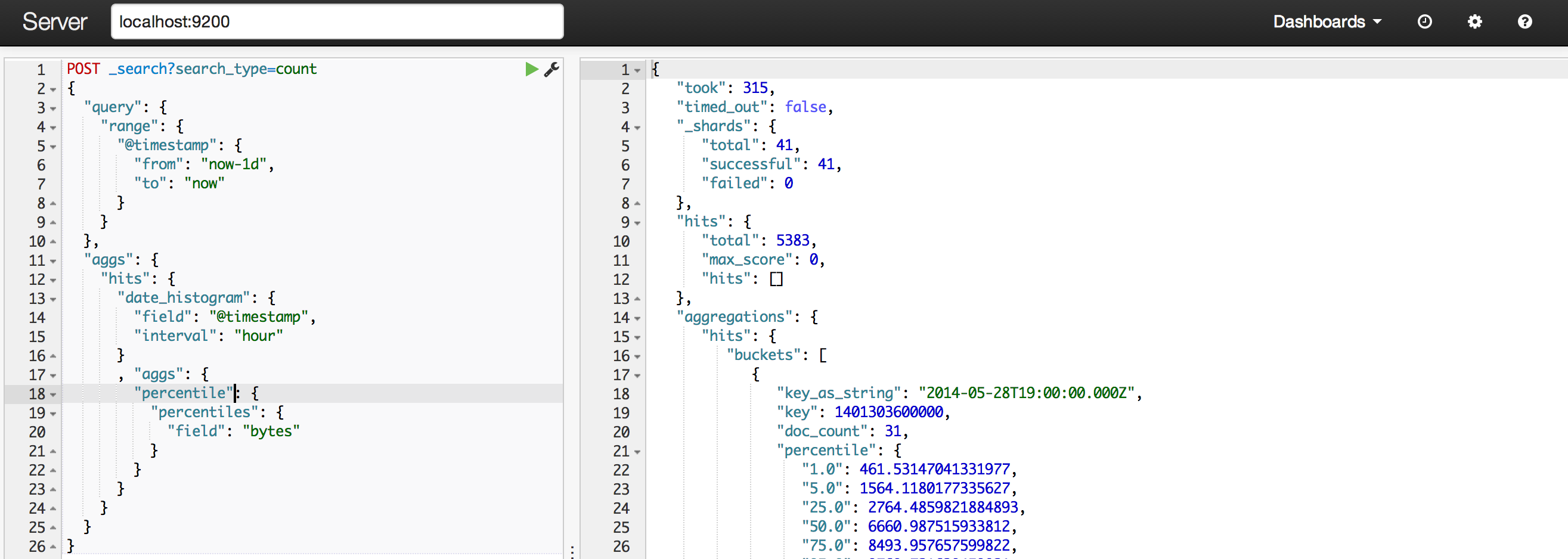The width and height of the screenshot is (1568, 559).
Task: Fold the "hits" block on request line 12
Action: (x=53, y=281)
